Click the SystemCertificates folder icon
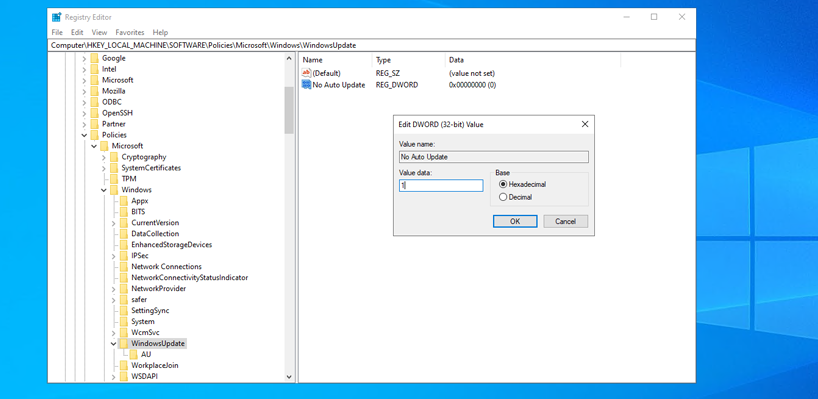818x399 pixels. click(x=114, y=168)
